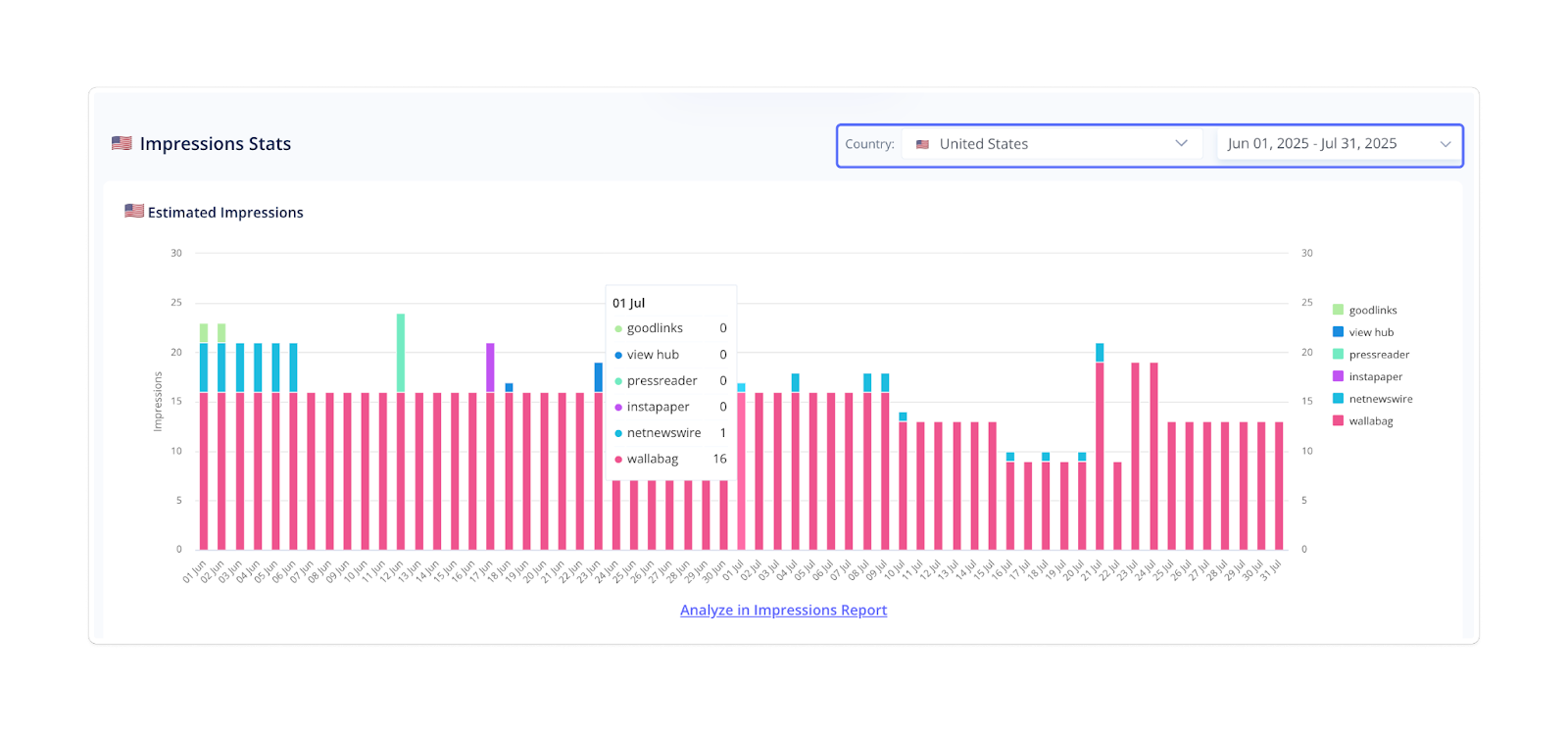
Task: Click the wallabag bar for 24 Jul
Action: point(1153,456)
